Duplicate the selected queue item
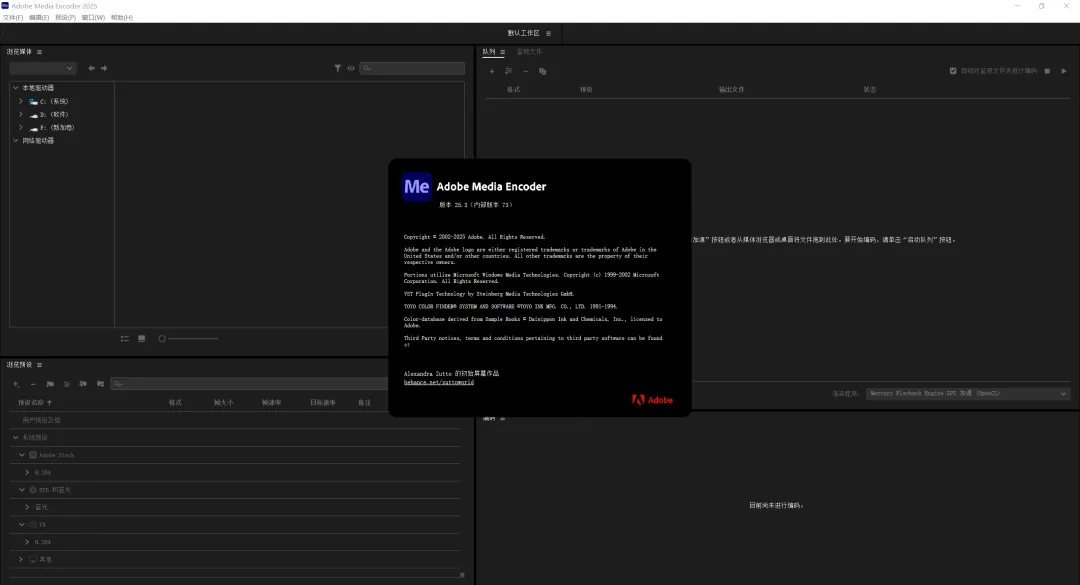The width and height of the screenshot is (1080, 585). (542, 71)
